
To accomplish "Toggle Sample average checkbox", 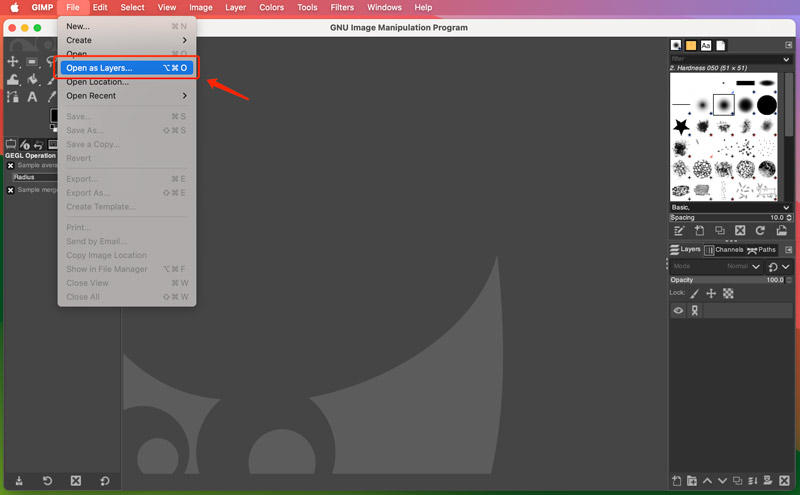I will 10,165.
